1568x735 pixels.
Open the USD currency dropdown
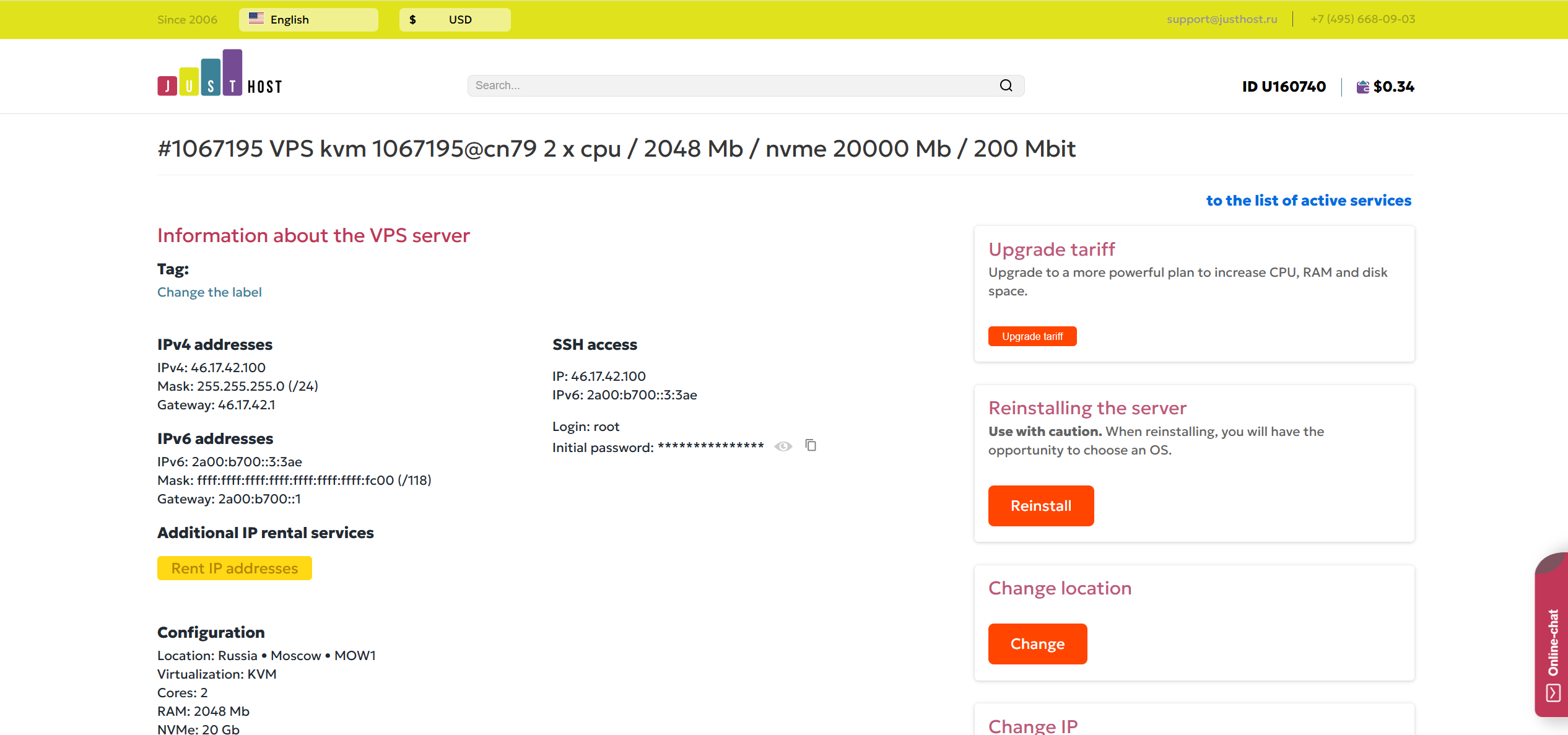coord(455,19)
